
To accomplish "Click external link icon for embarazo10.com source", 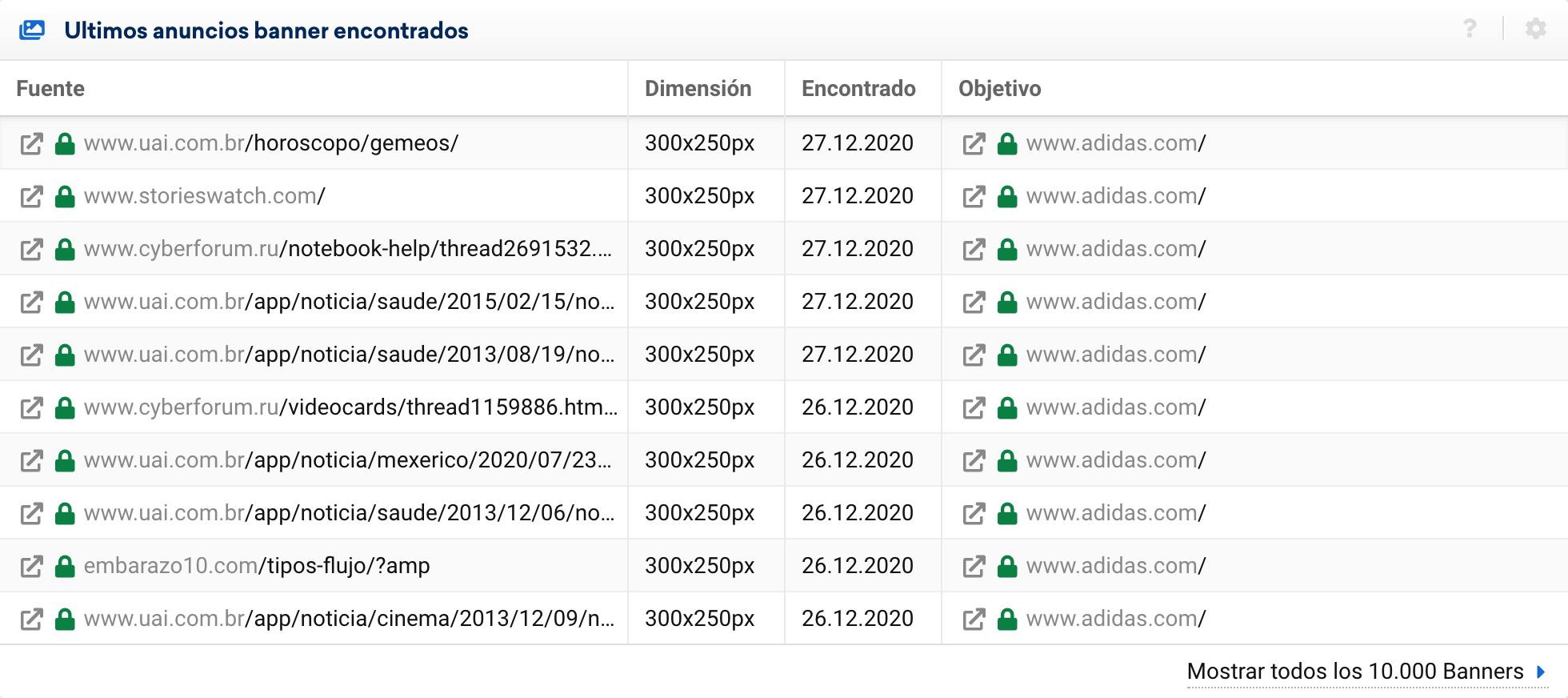I will (x=31, y=567).
